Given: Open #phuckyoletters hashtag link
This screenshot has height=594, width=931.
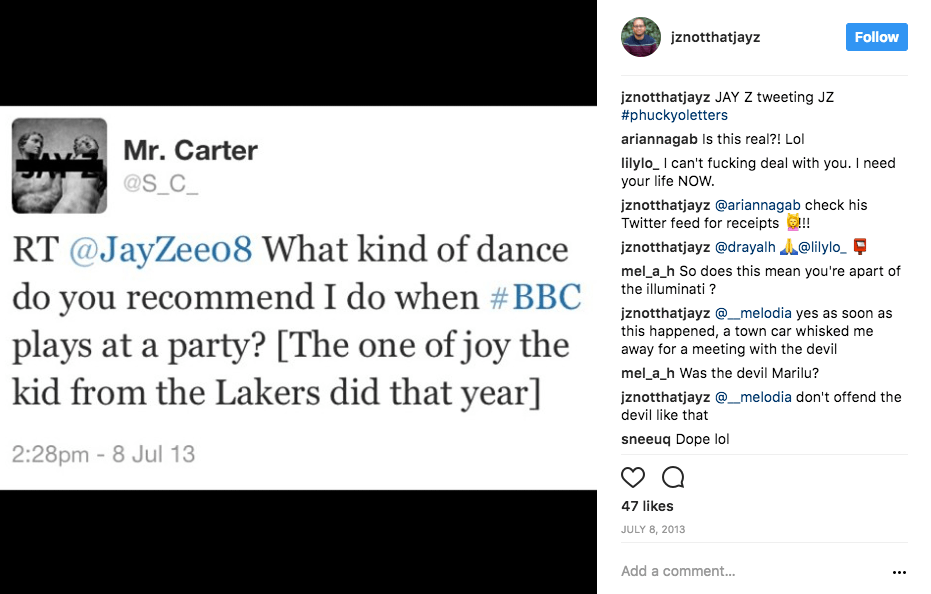Looking at the screenshot, I should click(x=674, y=115).
